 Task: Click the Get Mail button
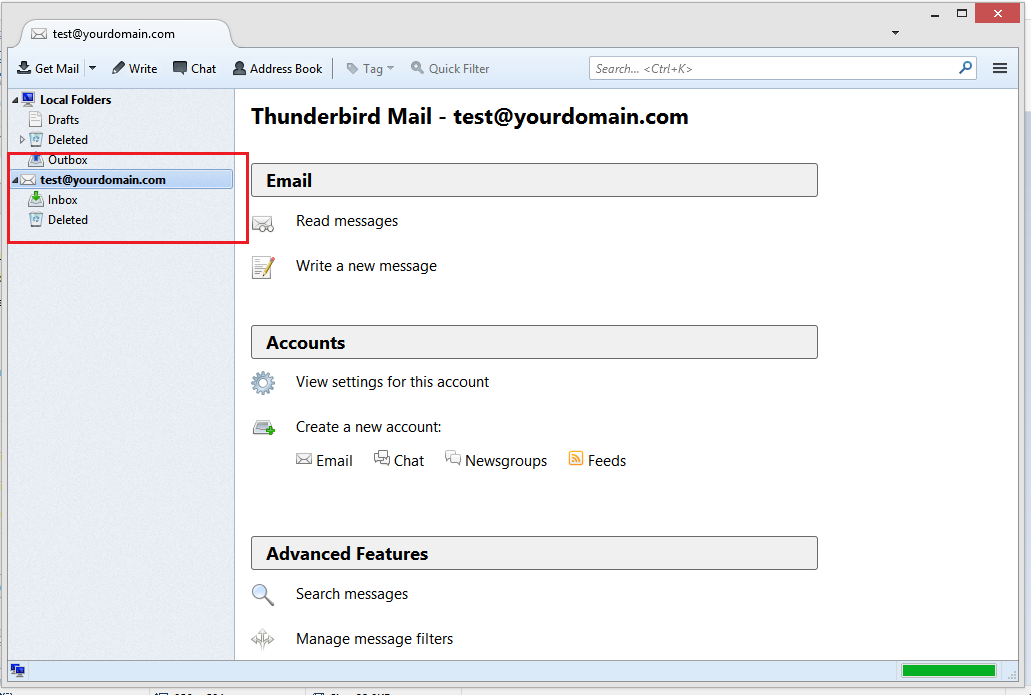coord(47,68)
